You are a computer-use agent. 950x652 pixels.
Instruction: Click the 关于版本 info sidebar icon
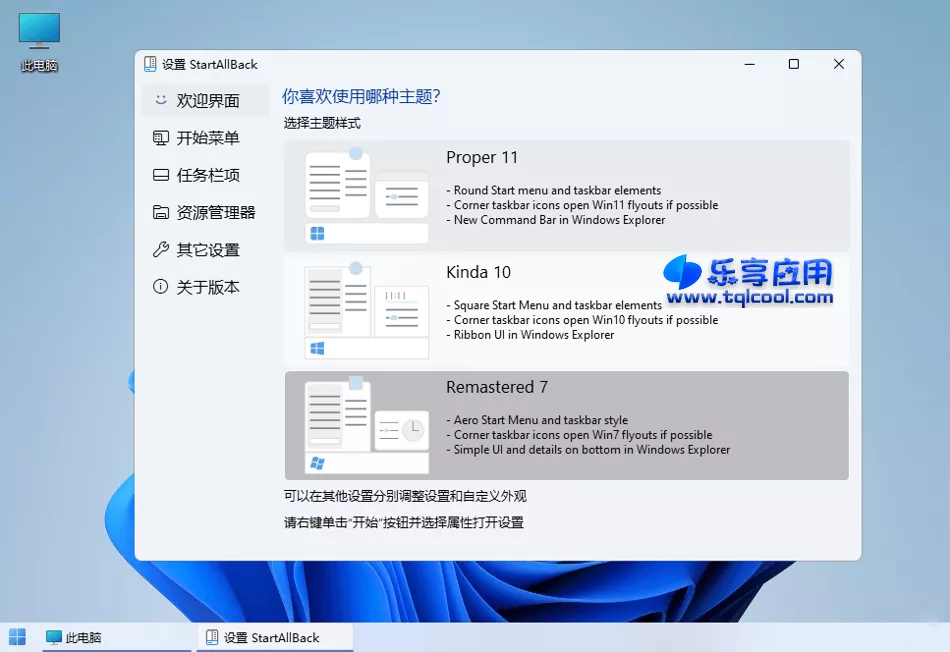point(160,287)
